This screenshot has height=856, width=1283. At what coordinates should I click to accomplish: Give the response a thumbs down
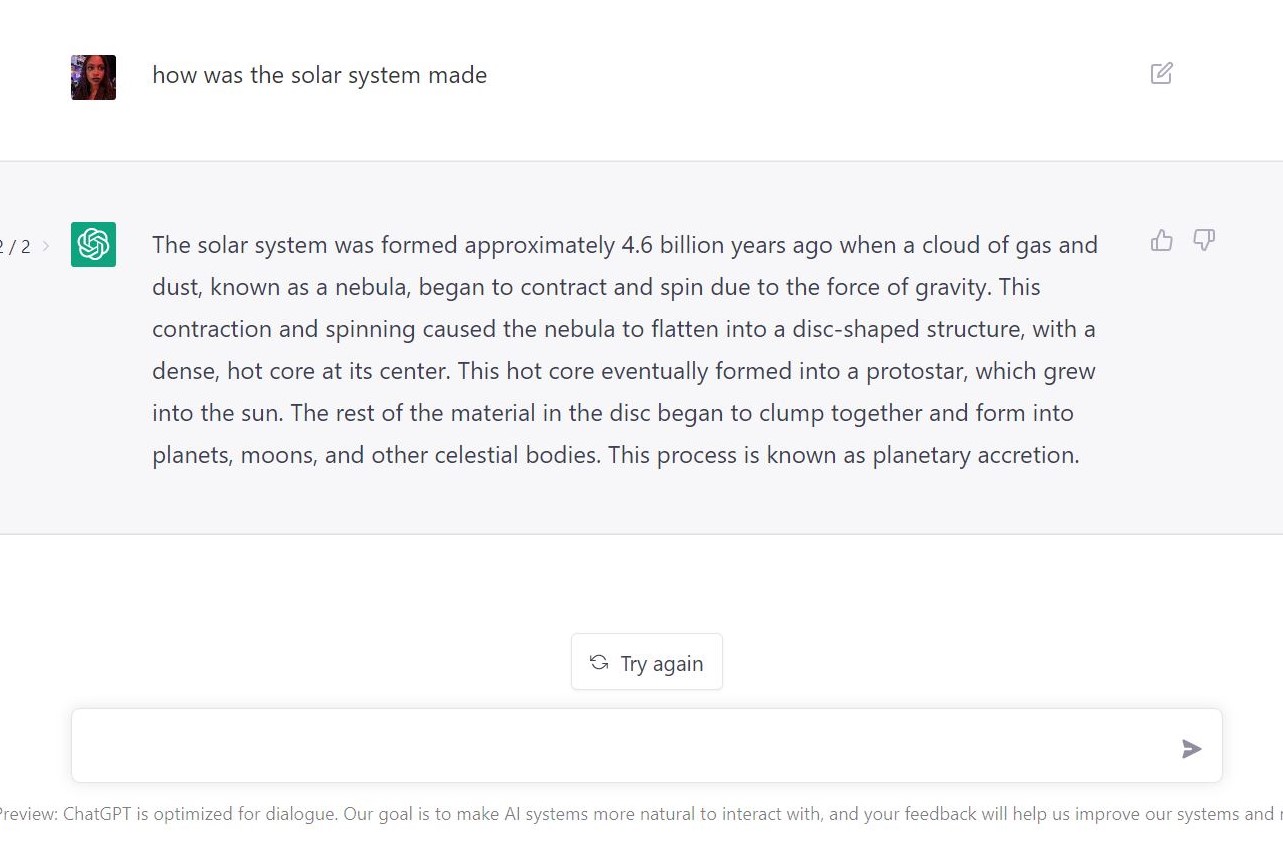pyautogui.click(x=1204, y=240)
